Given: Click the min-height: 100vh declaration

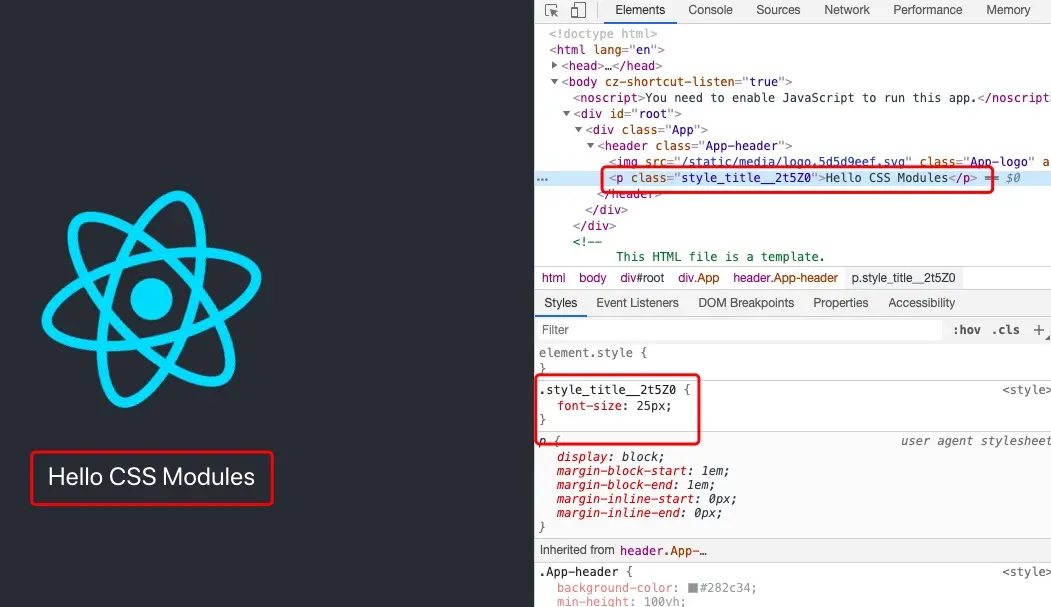Looking at the screenshot, I should (621, 602).
